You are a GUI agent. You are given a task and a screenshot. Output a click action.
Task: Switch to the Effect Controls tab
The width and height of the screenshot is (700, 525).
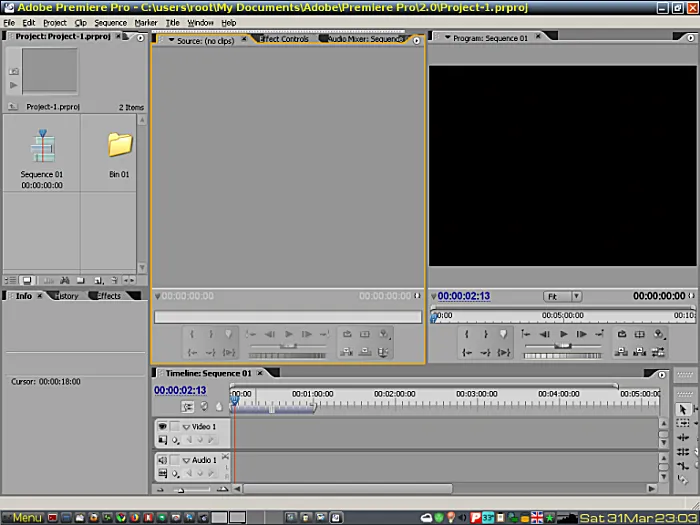[284, 39]
